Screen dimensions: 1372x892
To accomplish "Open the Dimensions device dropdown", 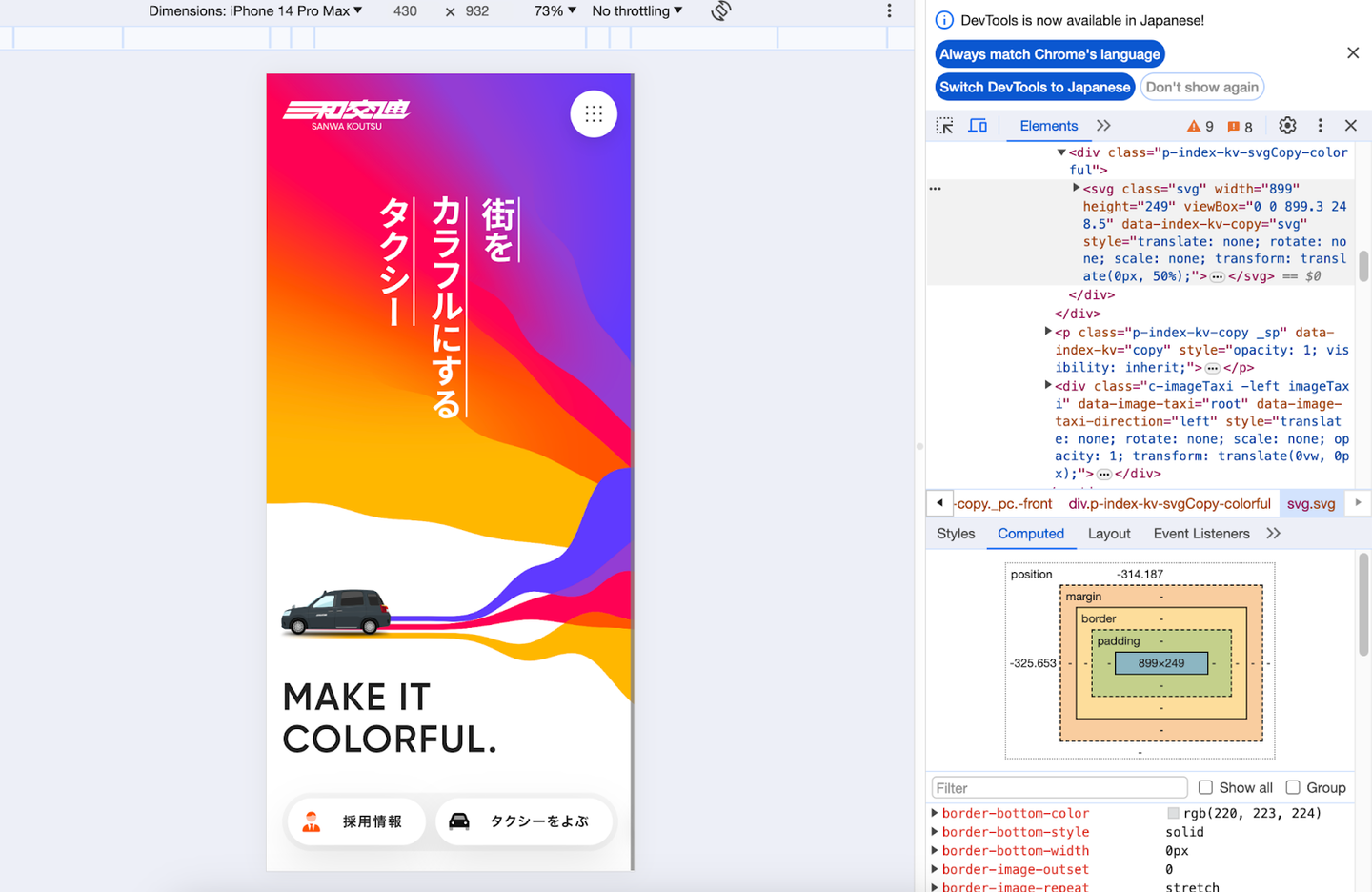I will tap(255, 10).
